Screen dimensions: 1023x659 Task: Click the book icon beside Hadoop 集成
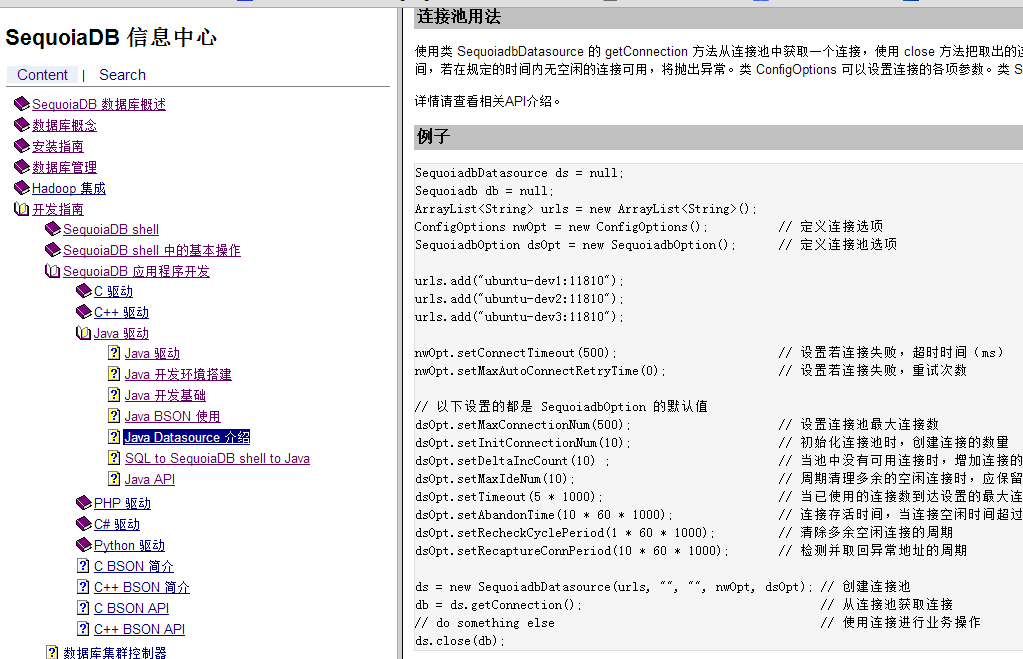(x=22, y=188)
